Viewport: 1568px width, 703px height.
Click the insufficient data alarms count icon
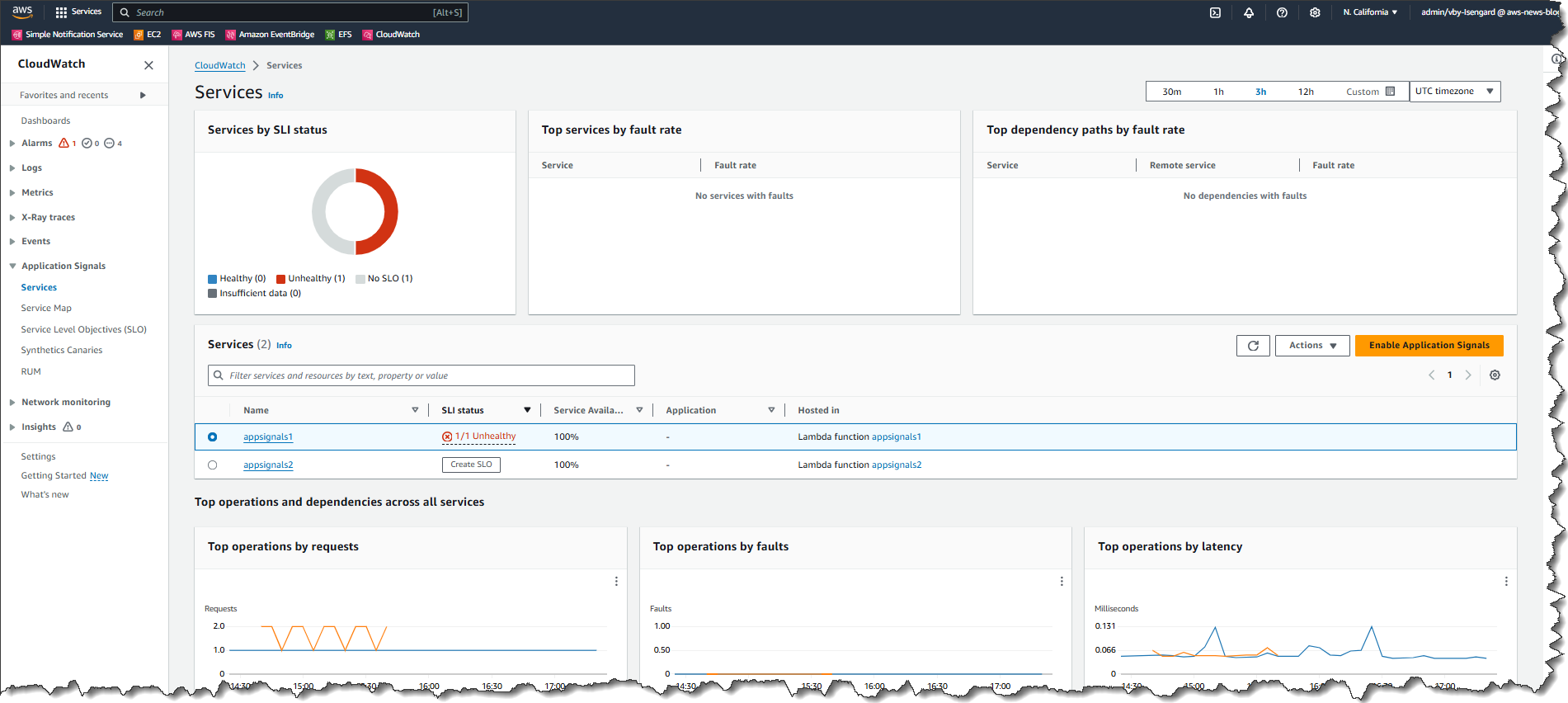point(113,144)
